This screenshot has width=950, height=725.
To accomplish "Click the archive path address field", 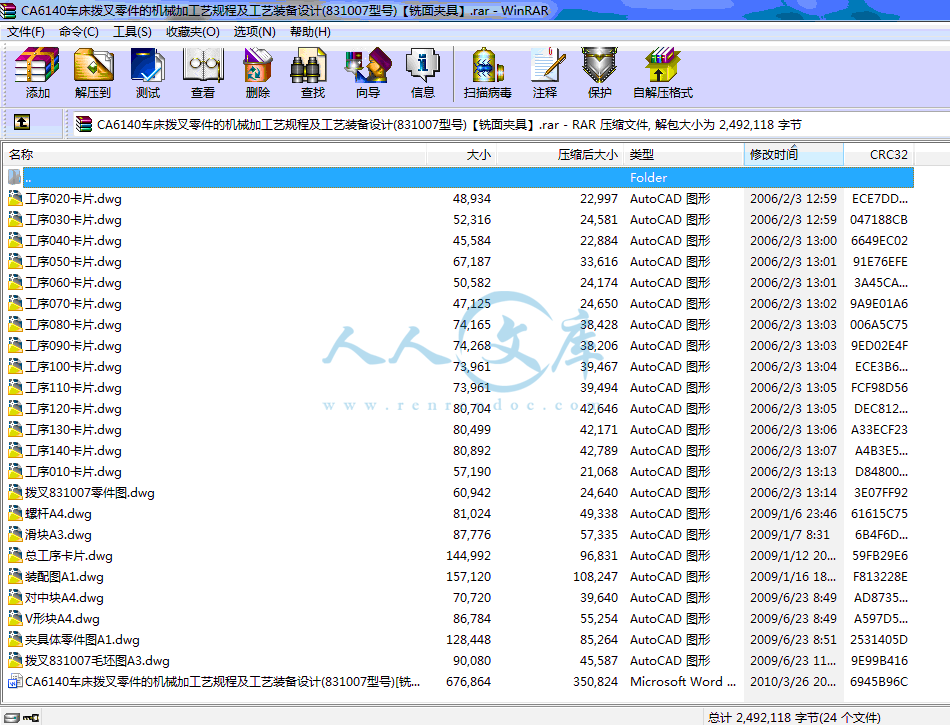I will tap(509, 125).
